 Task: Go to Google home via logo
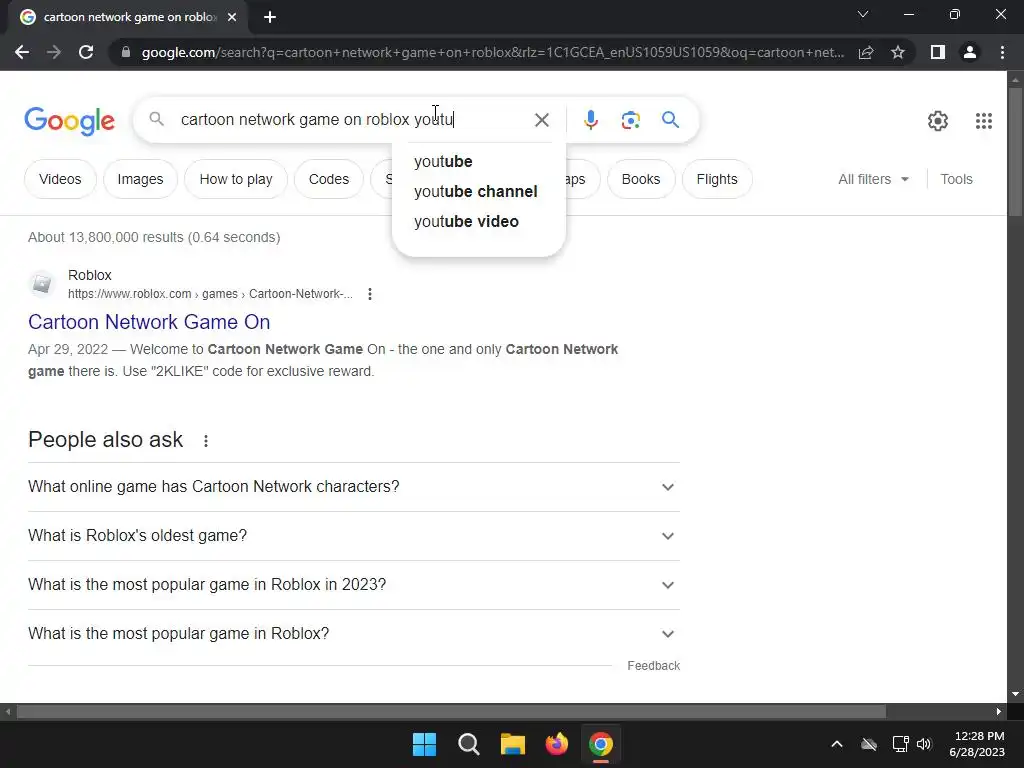pos(69,121)
